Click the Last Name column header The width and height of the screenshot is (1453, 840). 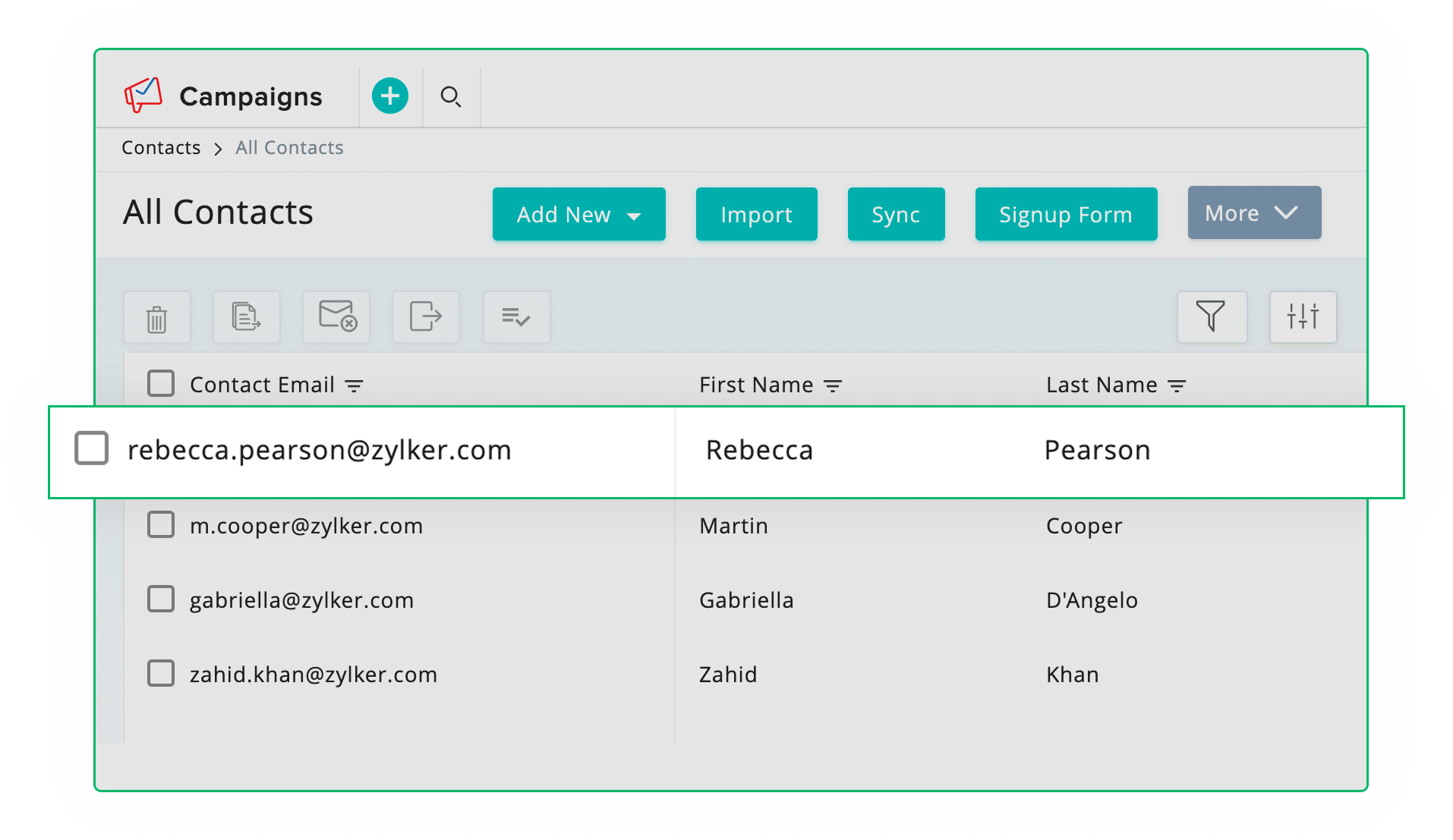coord(1102,385)
